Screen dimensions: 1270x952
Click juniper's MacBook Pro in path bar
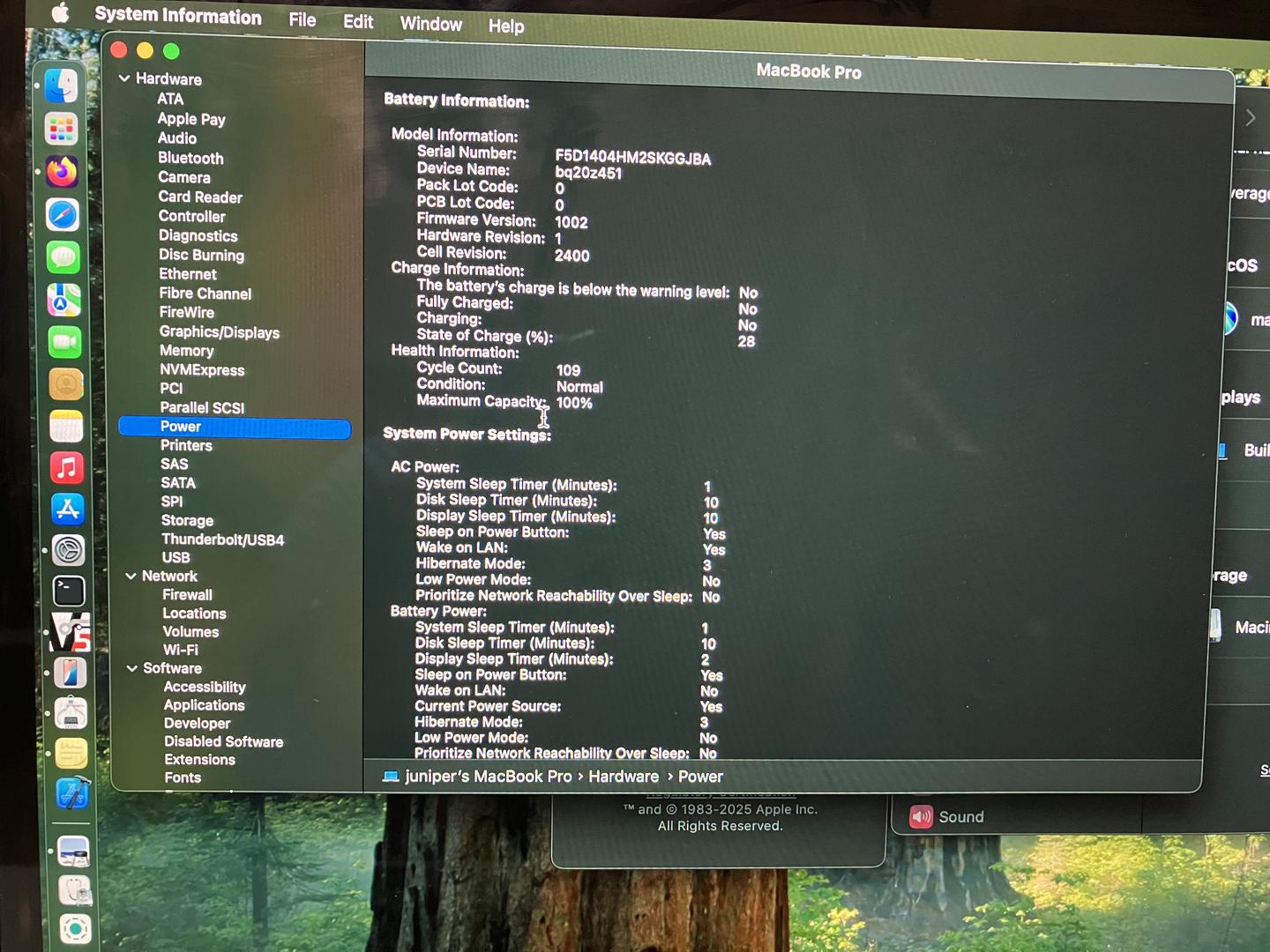pyautogui.click(x=489, y=777)
